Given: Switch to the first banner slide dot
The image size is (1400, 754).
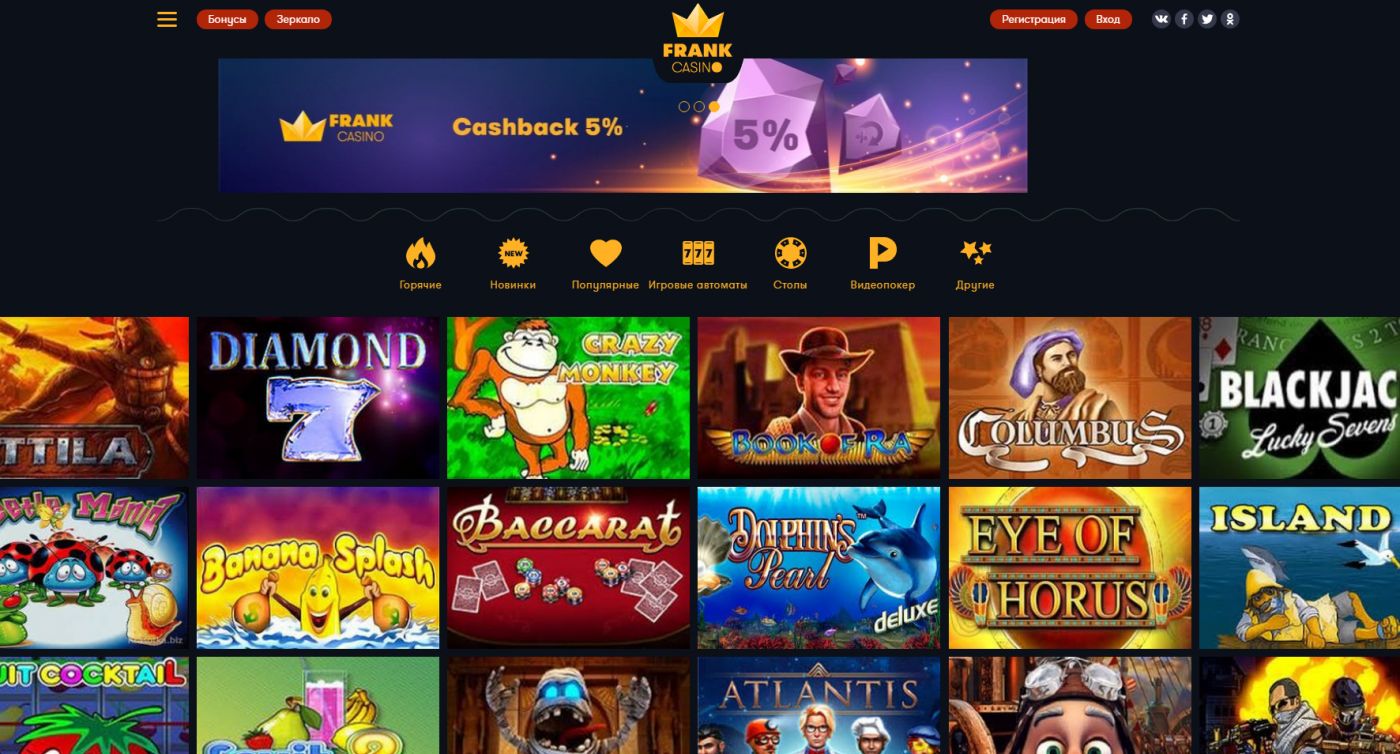Looking at the screenshot, I should click(x=684, y=106).
